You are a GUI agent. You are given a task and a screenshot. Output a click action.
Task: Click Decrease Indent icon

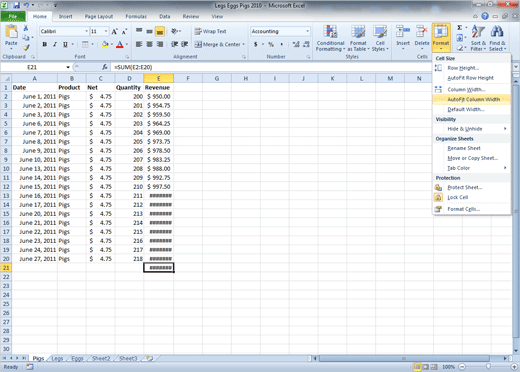pos(174,44)
